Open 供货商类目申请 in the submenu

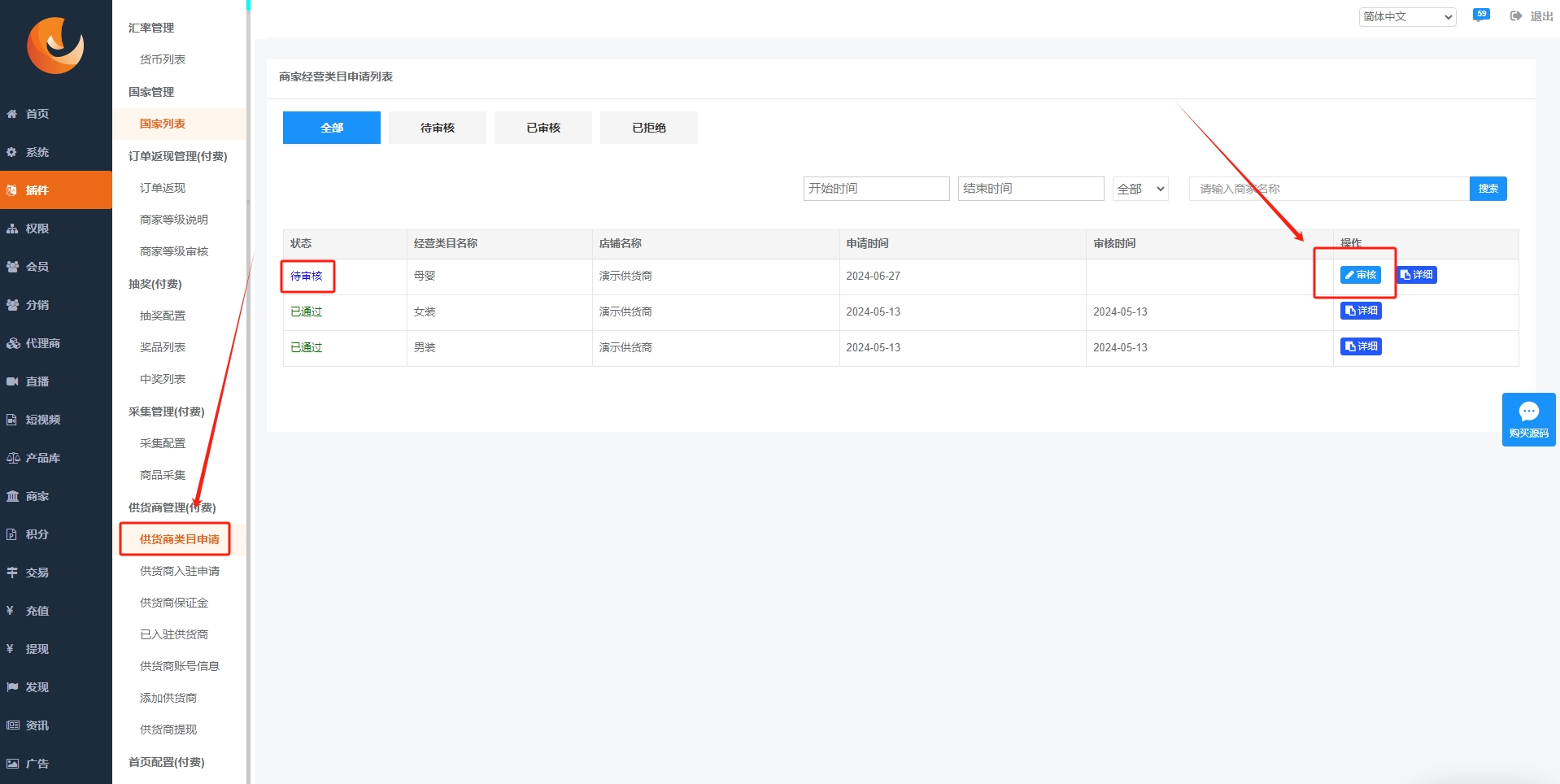(179, 539)
